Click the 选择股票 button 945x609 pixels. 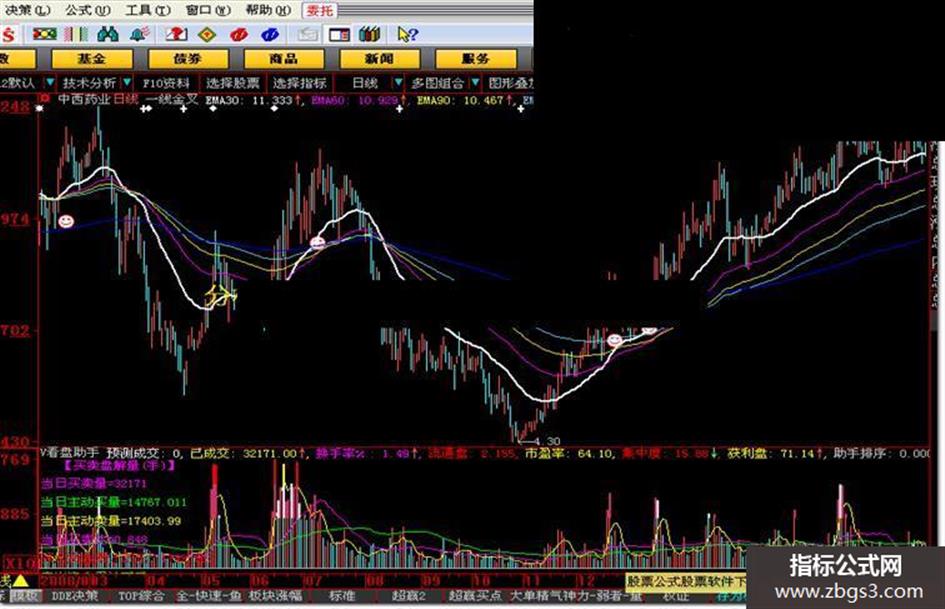click(x=232, y=83)
